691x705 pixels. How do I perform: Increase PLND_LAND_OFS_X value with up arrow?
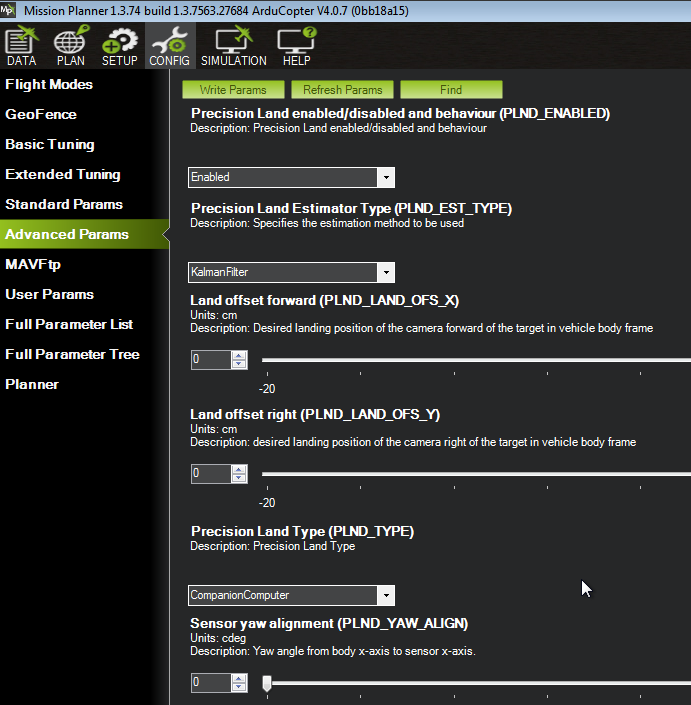239,355
